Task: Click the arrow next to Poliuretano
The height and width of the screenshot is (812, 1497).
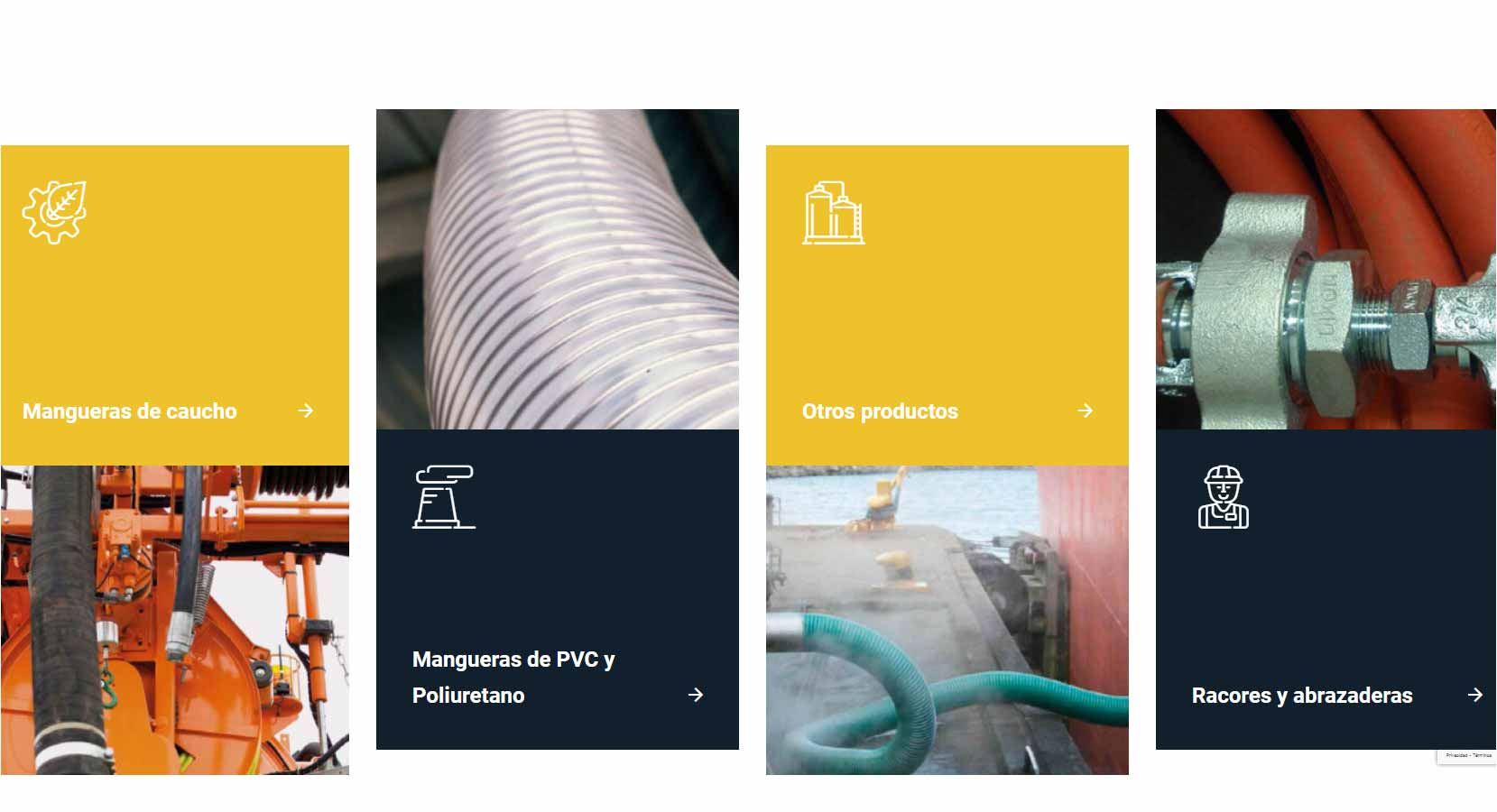Action: pos(696,695)
